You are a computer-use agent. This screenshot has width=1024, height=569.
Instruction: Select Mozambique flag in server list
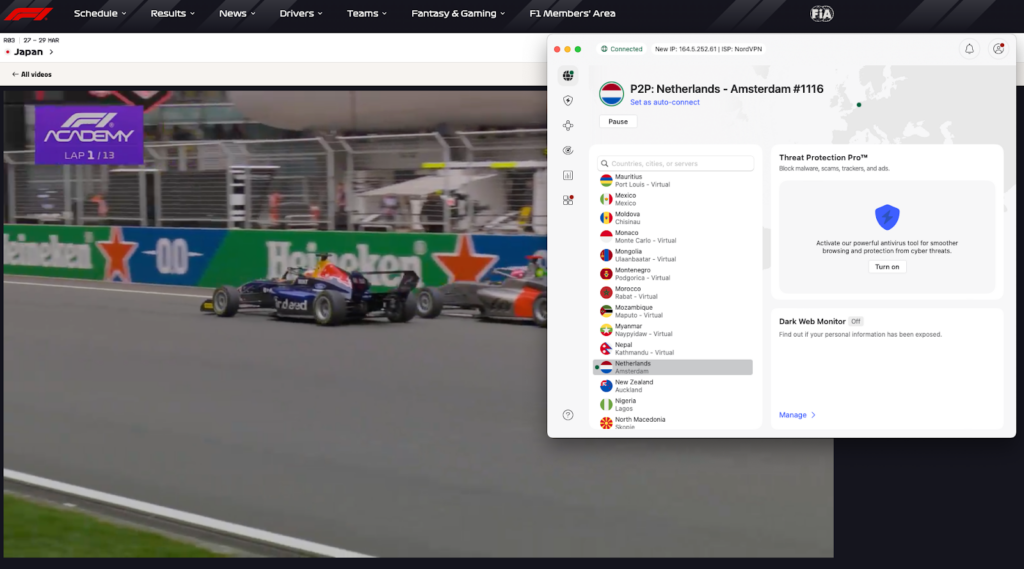(x=606, y=311)
